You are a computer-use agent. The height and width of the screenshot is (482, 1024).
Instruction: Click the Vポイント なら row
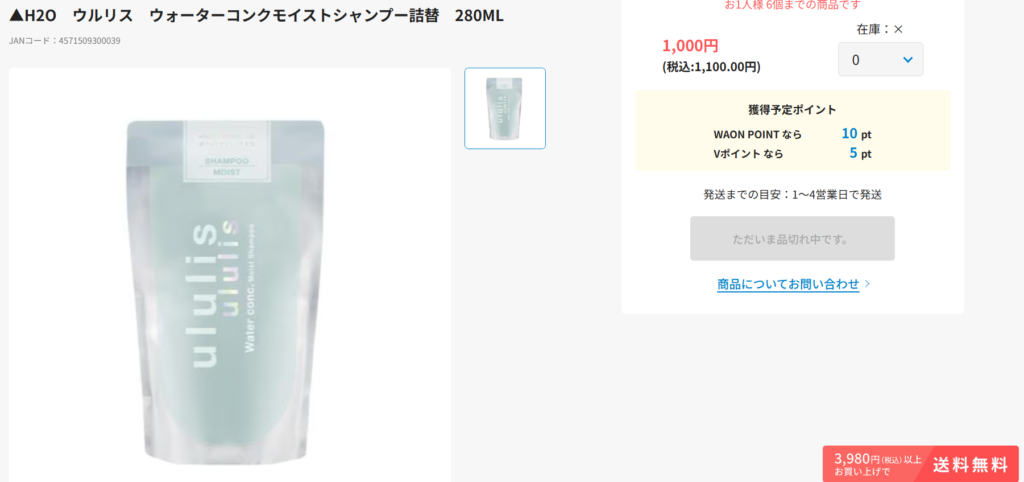[x=792, y=153]
